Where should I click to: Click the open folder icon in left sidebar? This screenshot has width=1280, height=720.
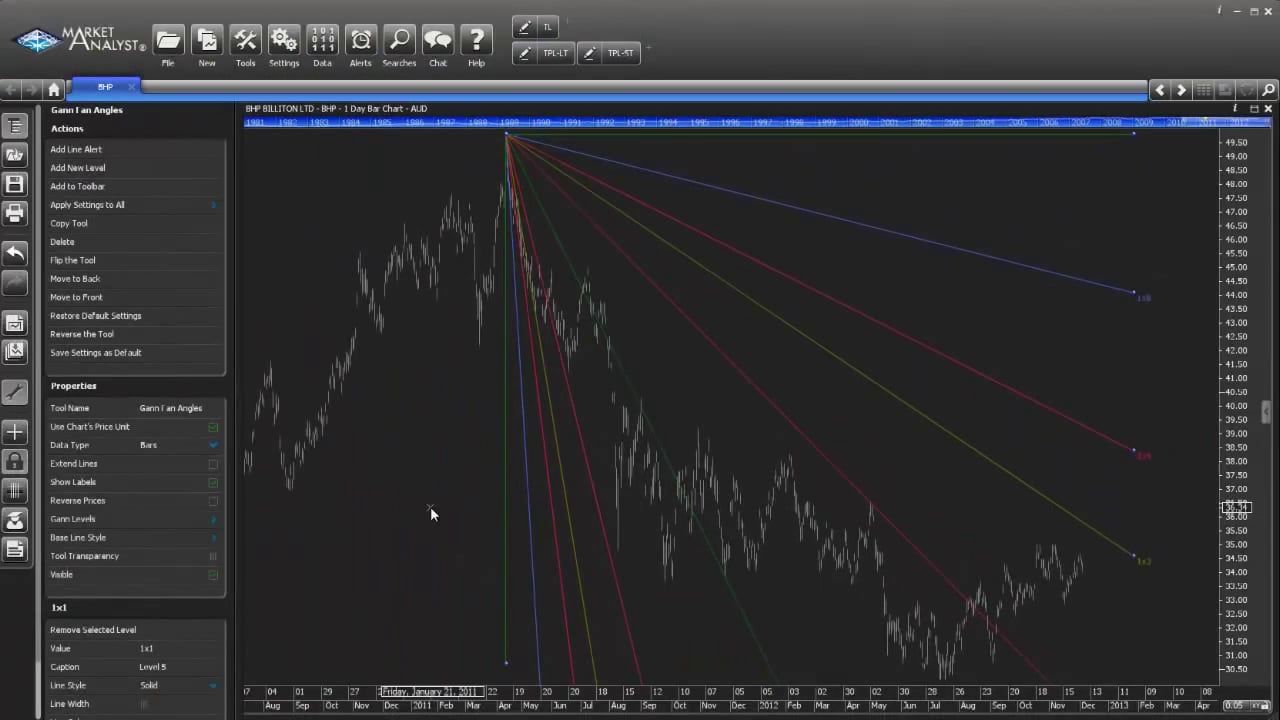14,155
